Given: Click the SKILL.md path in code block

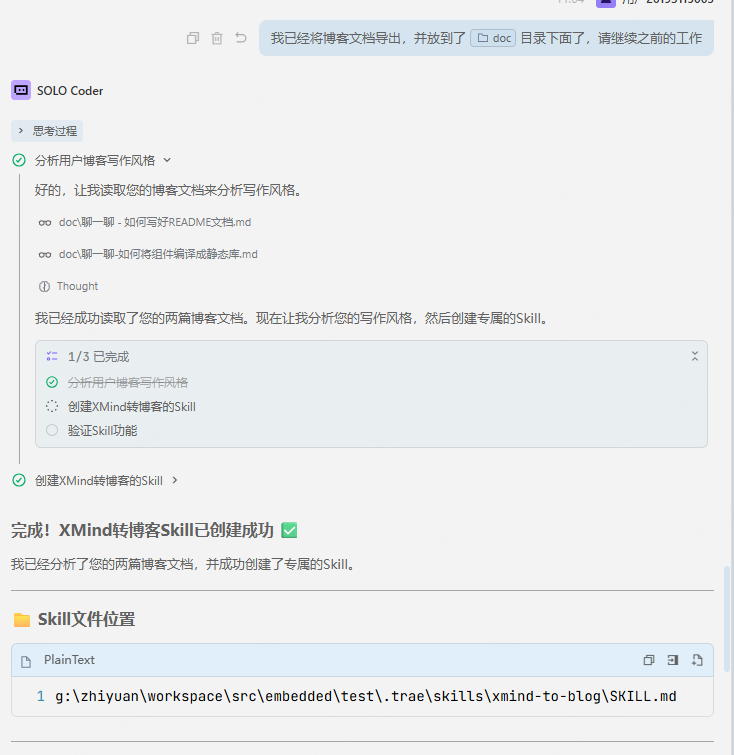Looking at the screenshot, I should click(x=366, y=696).
